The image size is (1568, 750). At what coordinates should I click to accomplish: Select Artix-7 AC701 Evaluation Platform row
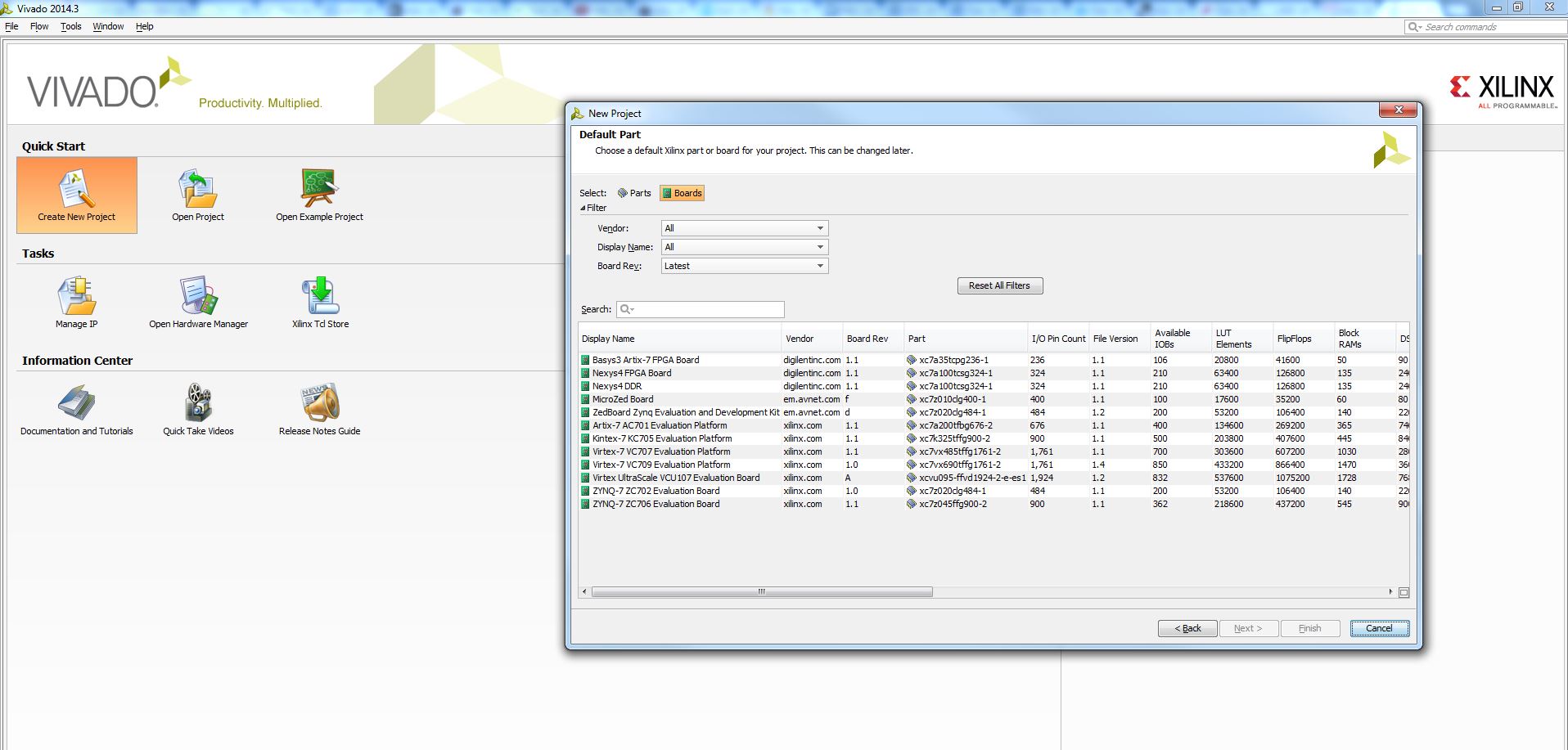994,425
